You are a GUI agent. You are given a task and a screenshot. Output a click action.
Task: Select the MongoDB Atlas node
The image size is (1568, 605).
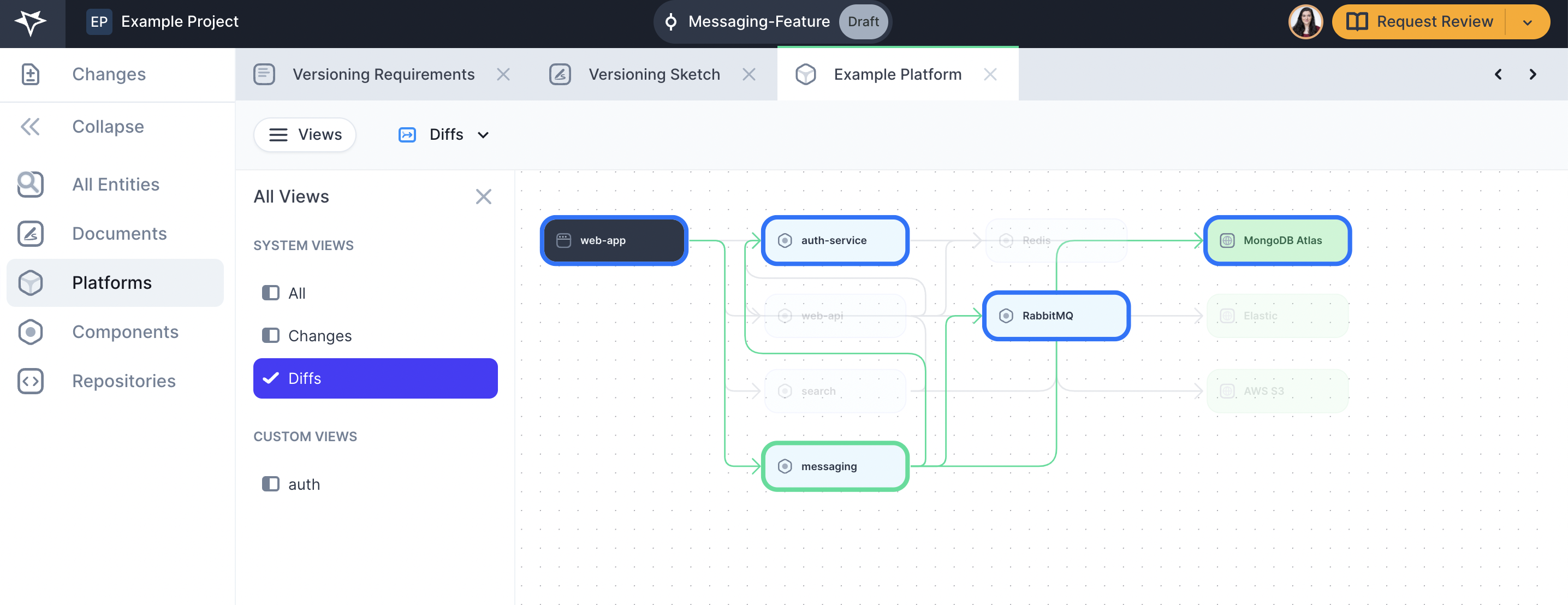[1278, 240]
